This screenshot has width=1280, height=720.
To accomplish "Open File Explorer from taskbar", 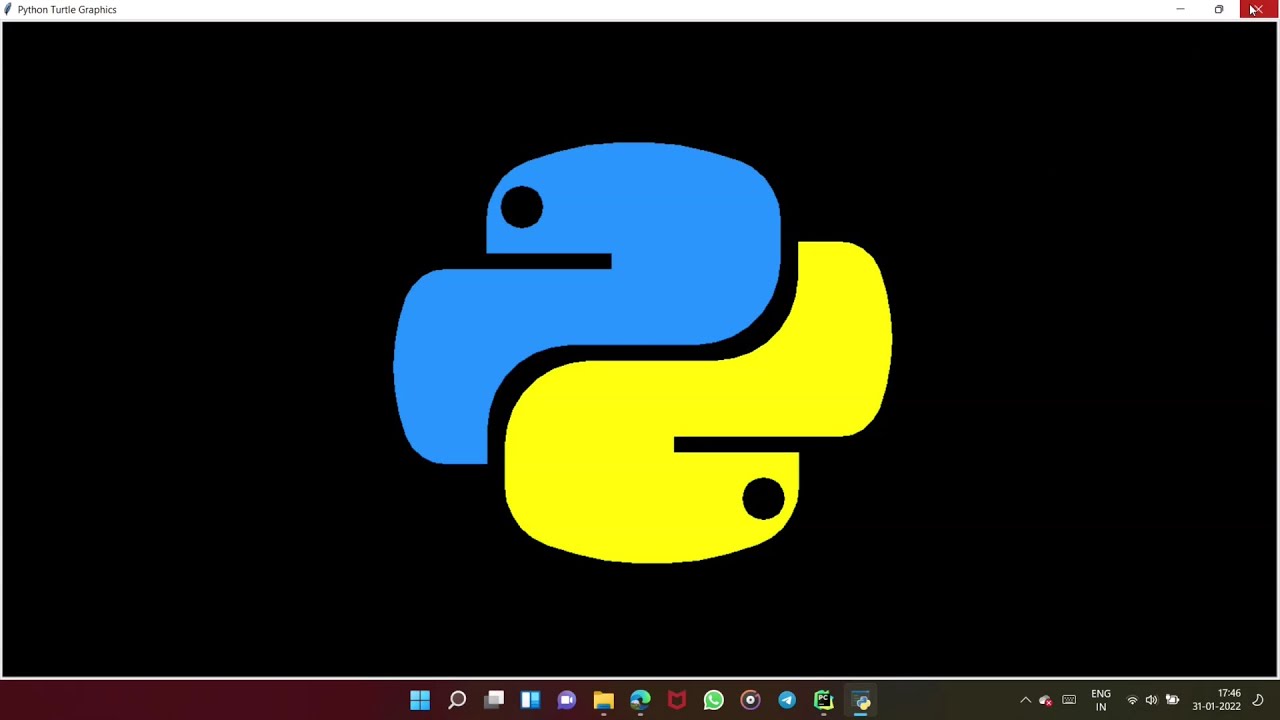I will [x=603, y=700].
